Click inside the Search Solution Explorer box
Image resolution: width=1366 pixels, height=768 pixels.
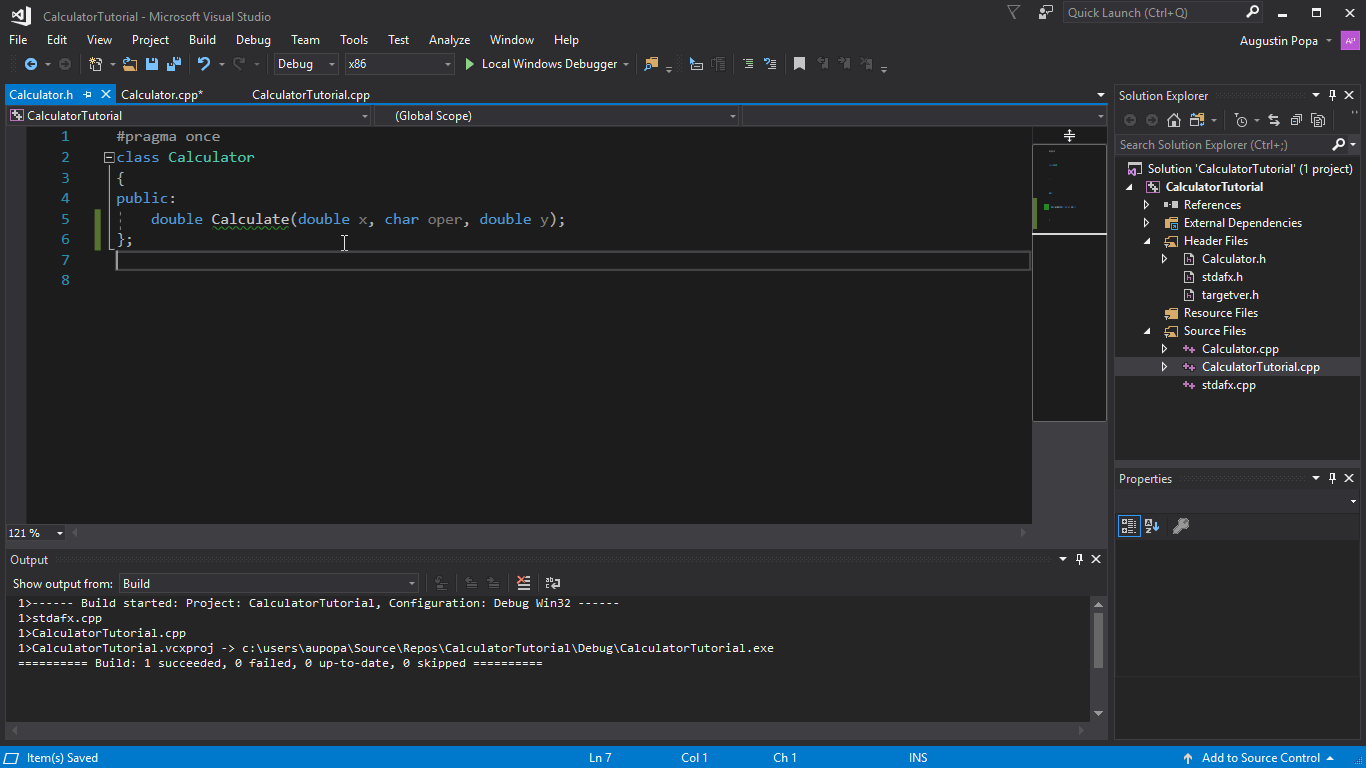pyautogui.click(x=1220, y=144)
